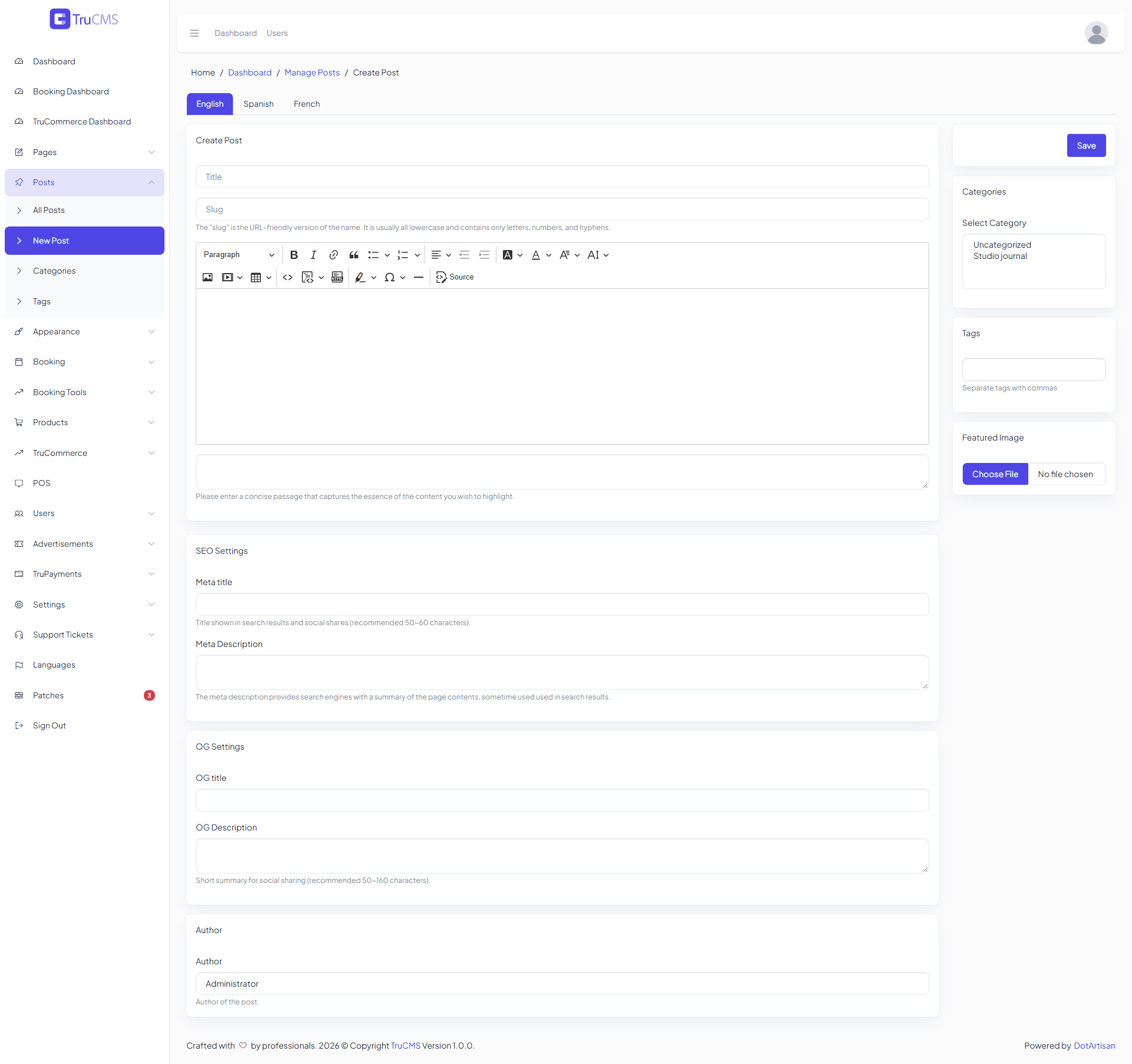
Task: Expand the Products sidebar menu
Action: pos(84,422)
